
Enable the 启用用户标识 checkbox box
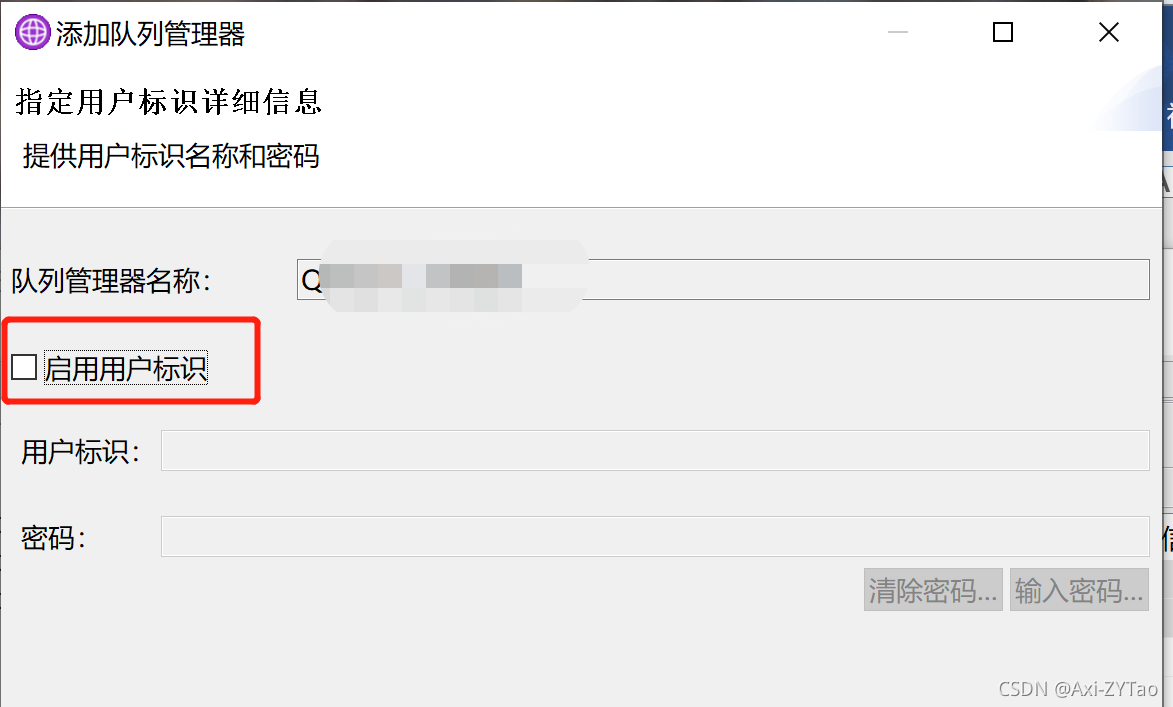25,367
